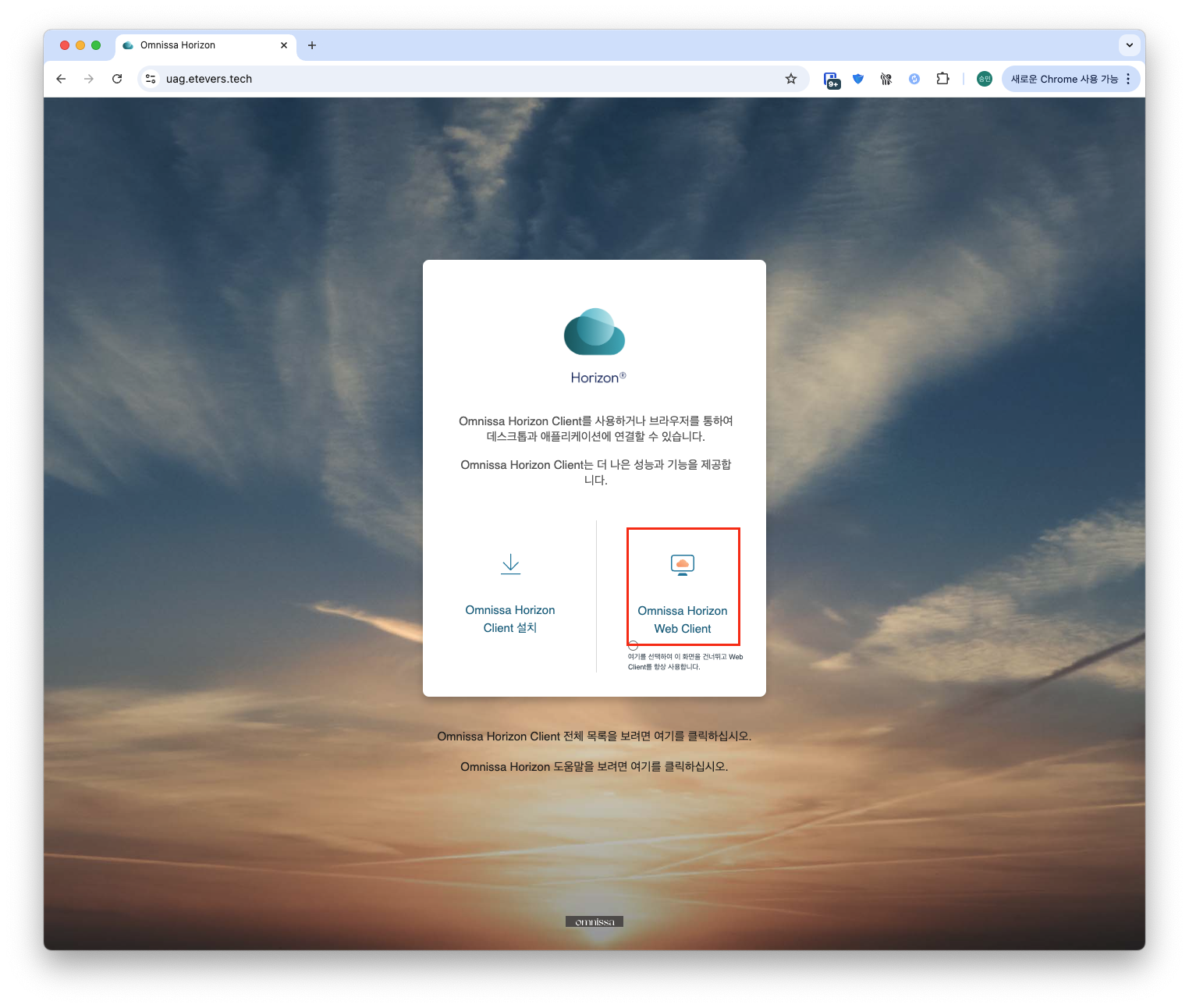Click the download arrow icon for Client 설치

pos(510,563)
